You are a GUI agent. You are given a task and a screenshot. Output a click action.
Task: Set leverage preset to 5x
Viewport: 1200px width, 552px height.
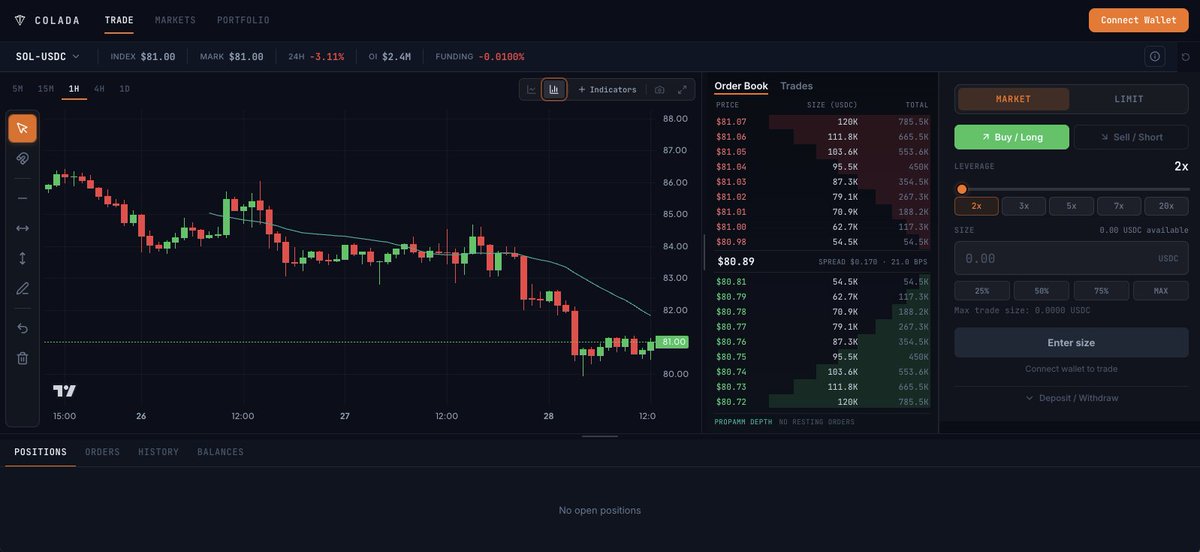[1071, 206]
